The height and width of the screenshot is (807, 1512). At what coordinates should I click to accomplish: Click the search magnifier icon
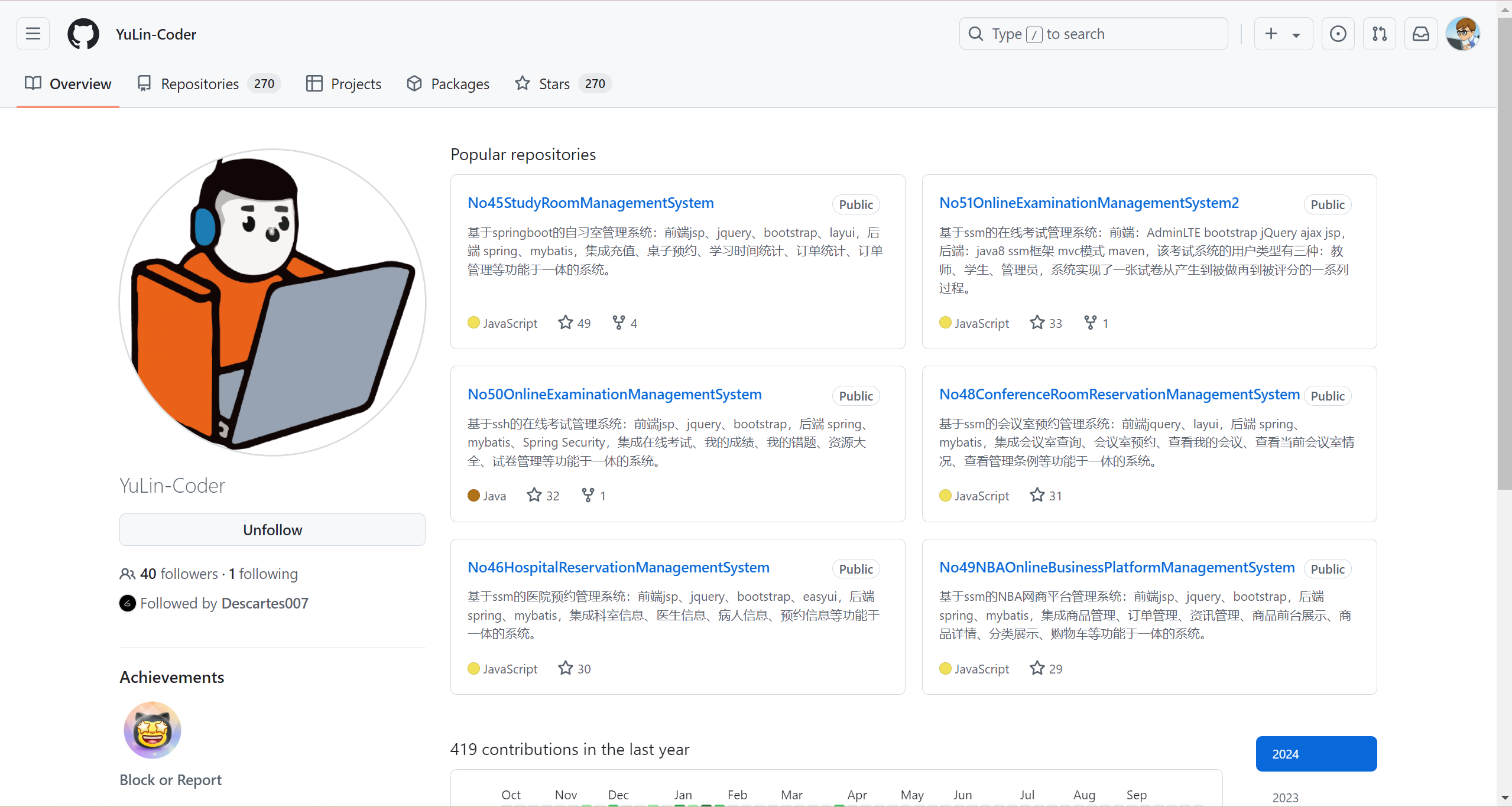pos(976,34)
